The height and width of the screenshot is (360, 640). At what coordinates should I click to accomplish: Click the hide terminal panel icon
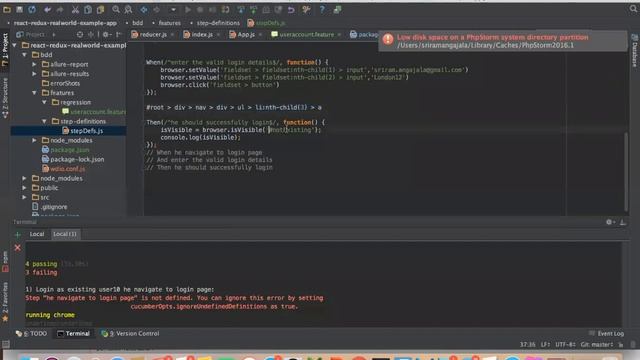[x=622, y=222]
